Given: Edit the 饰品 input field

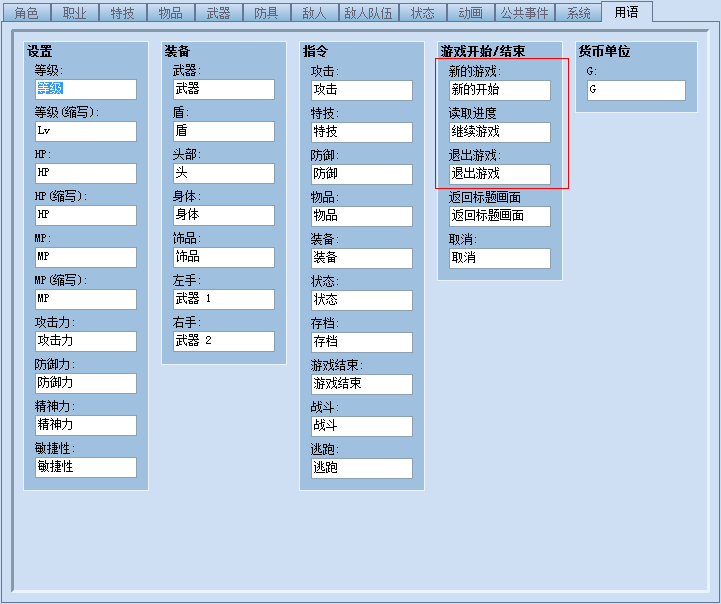Looking at the screenshot, I should click(224, 257).
